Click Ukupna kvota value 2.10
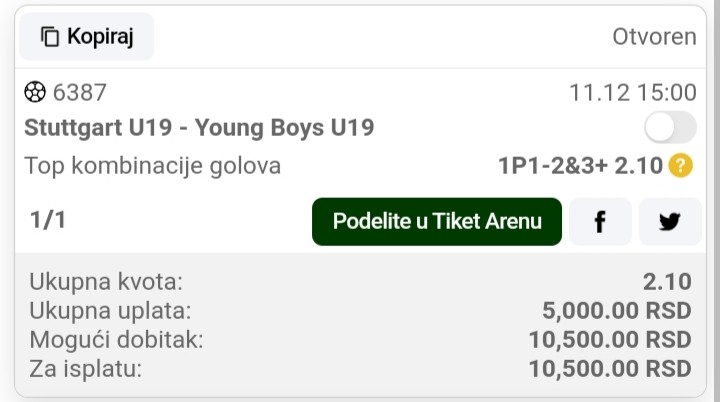720x402 pixels. (667, 282)
